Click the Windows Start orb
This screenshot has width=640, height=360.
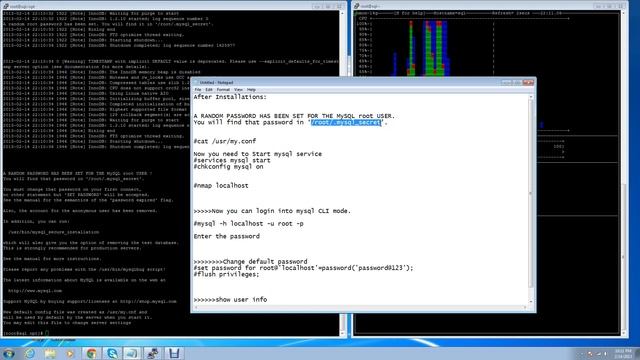[x=8, y=353]
